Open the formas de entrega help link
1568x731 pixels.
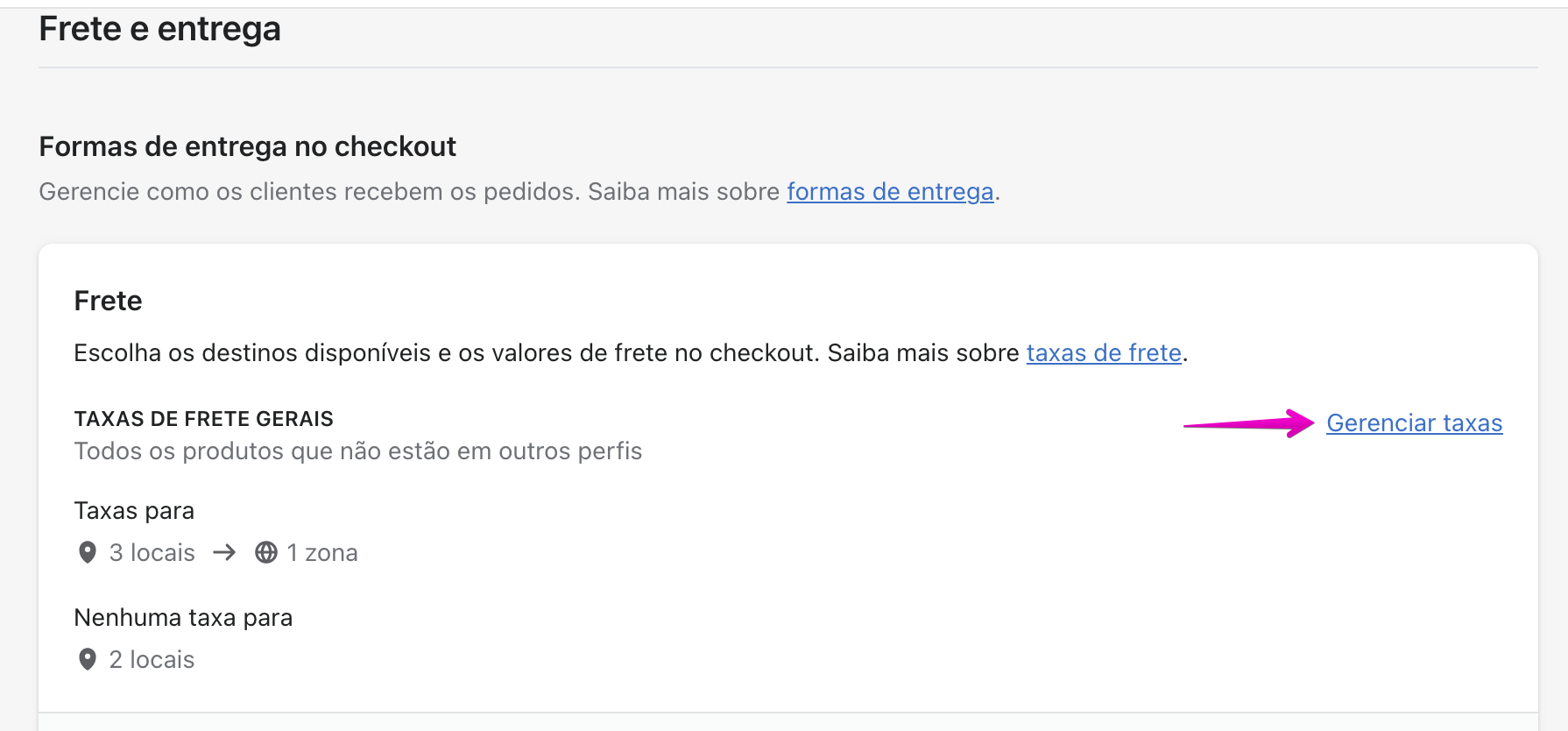pos(890,192)
